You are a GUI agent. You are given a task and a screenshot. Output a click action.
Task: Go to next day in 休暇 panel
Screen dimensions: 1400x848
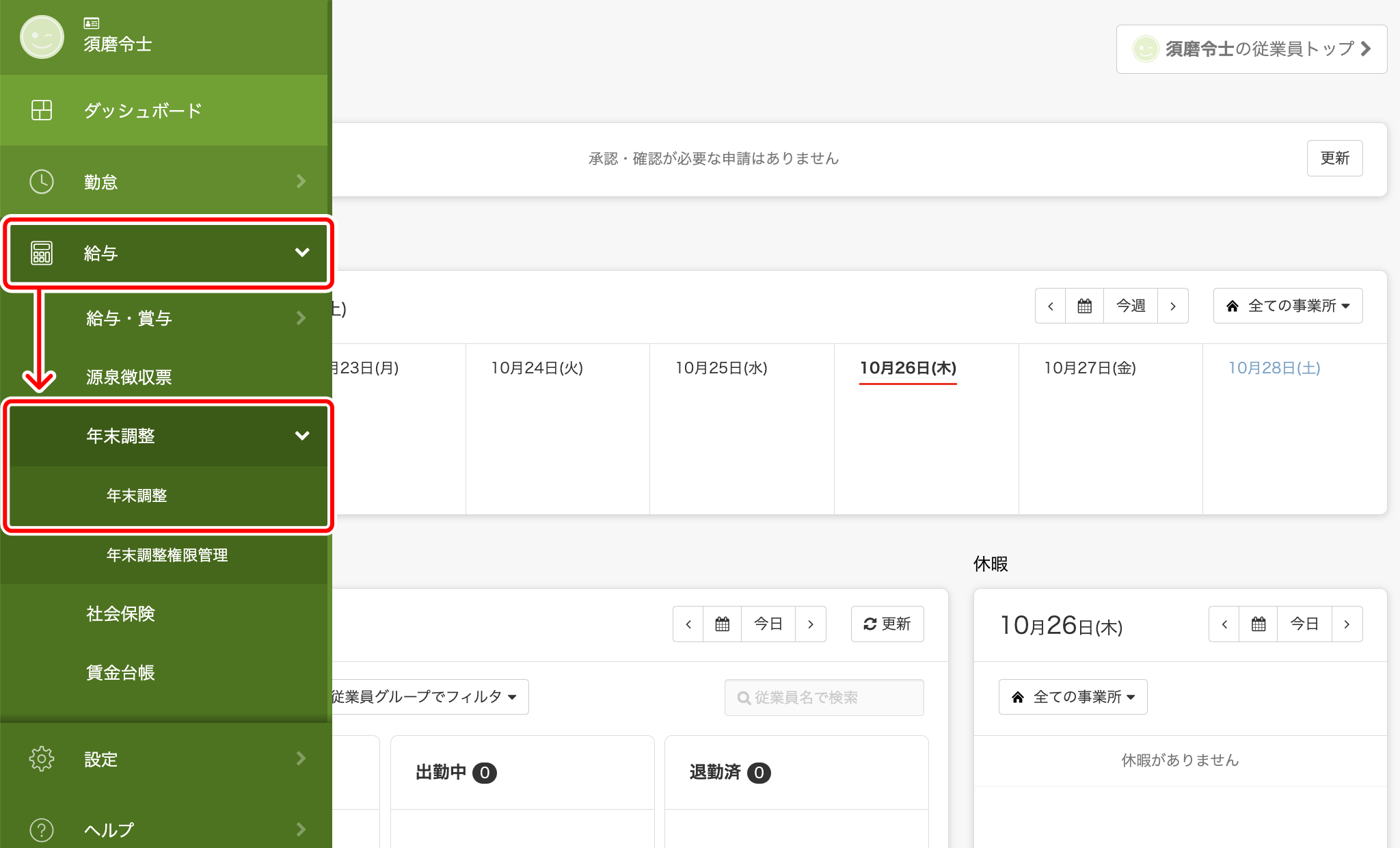pos(1347,624)
